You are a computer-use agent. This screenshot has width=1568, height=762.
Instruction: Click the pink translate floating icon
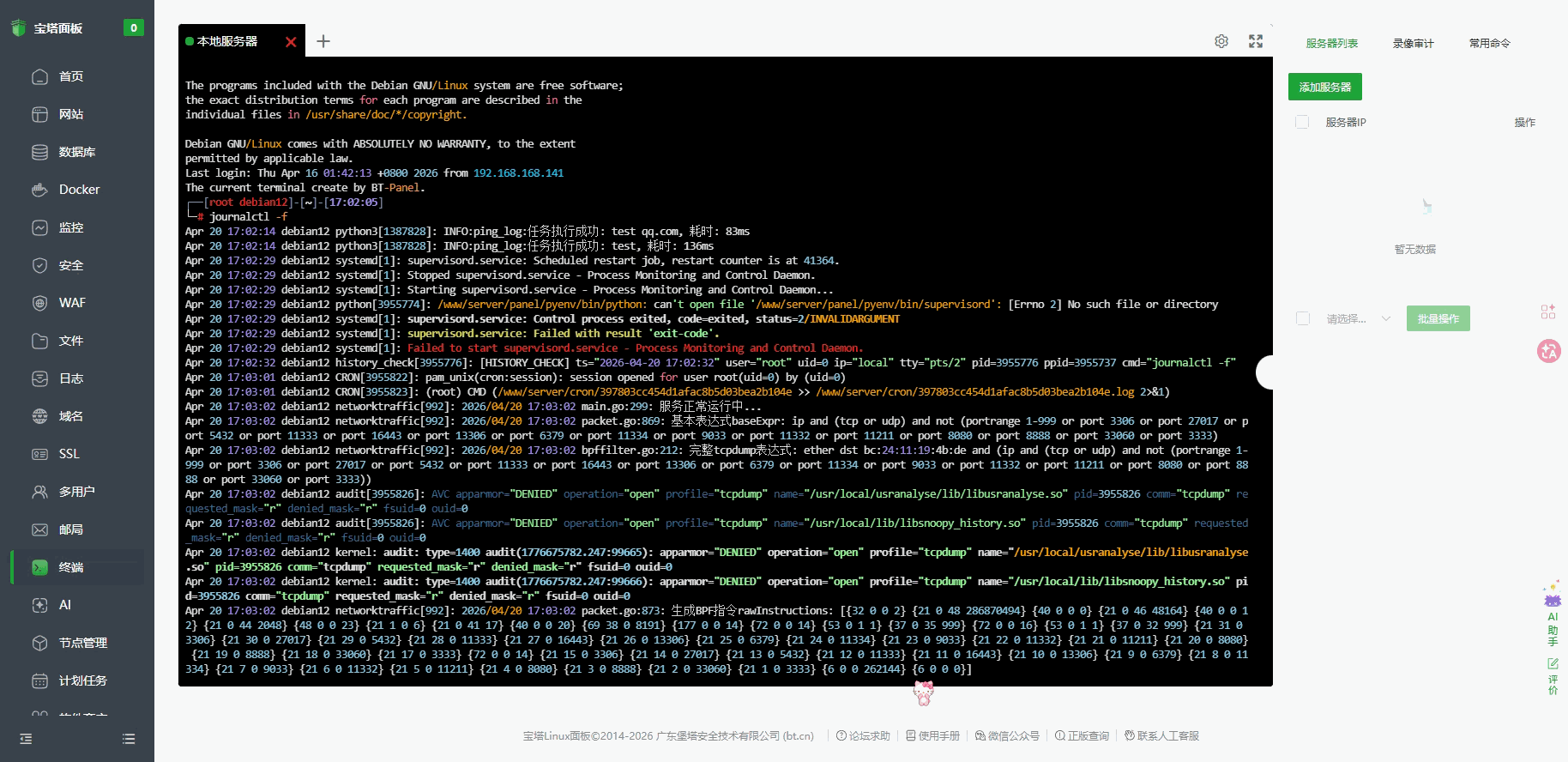click(1549, 351)
